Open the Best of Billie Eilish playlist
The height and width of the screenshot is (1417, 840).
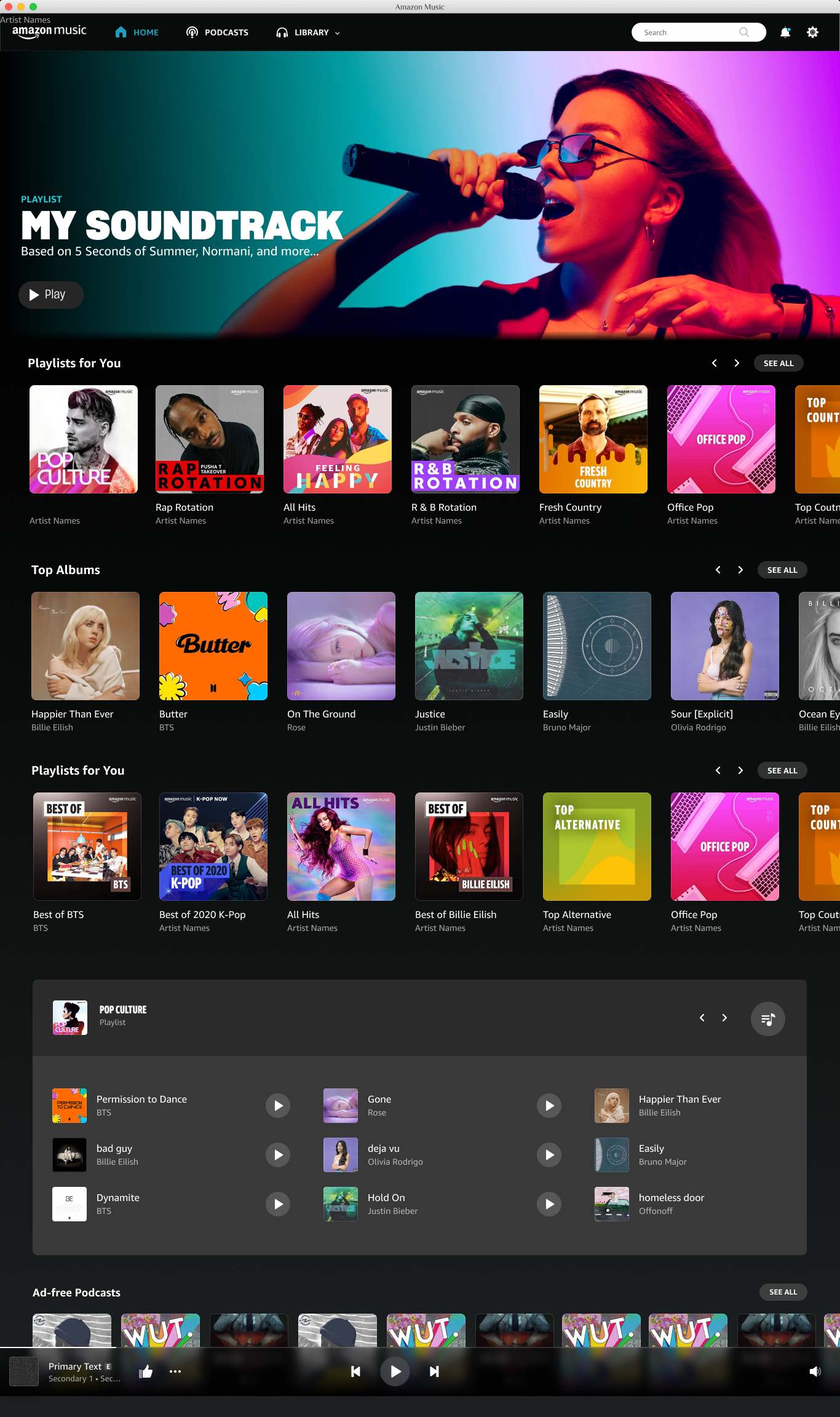pos(469,847)
